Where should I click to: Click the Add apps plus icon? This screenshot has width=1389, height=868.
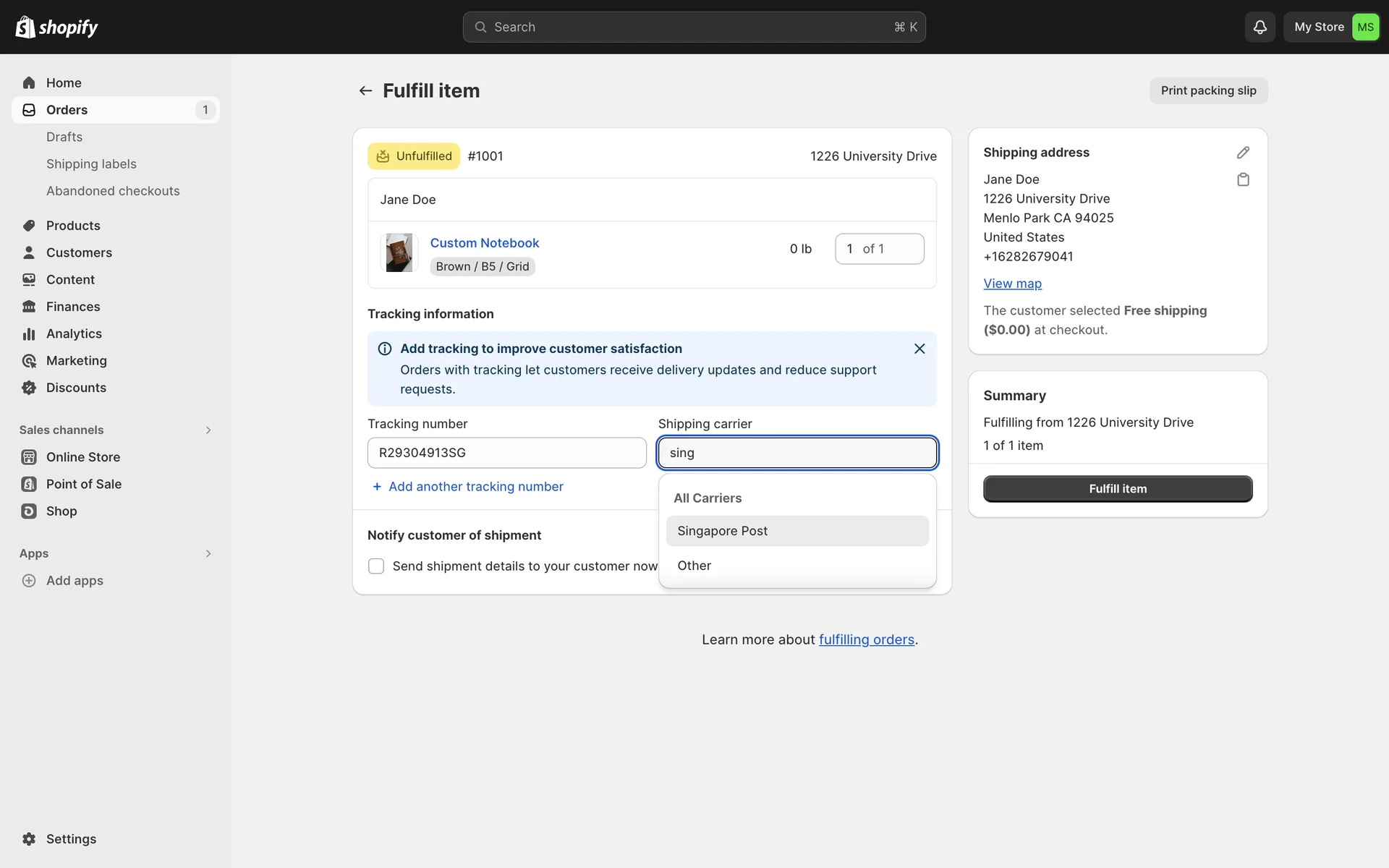point(29,581)
